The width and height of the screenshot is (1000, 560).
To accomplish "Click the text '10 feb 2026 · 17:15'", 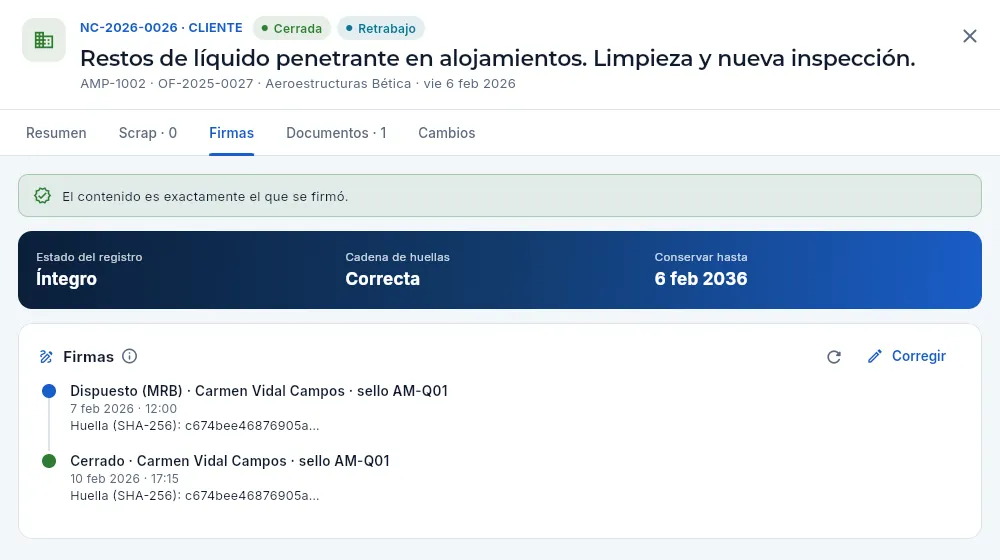I will point(124,479).
